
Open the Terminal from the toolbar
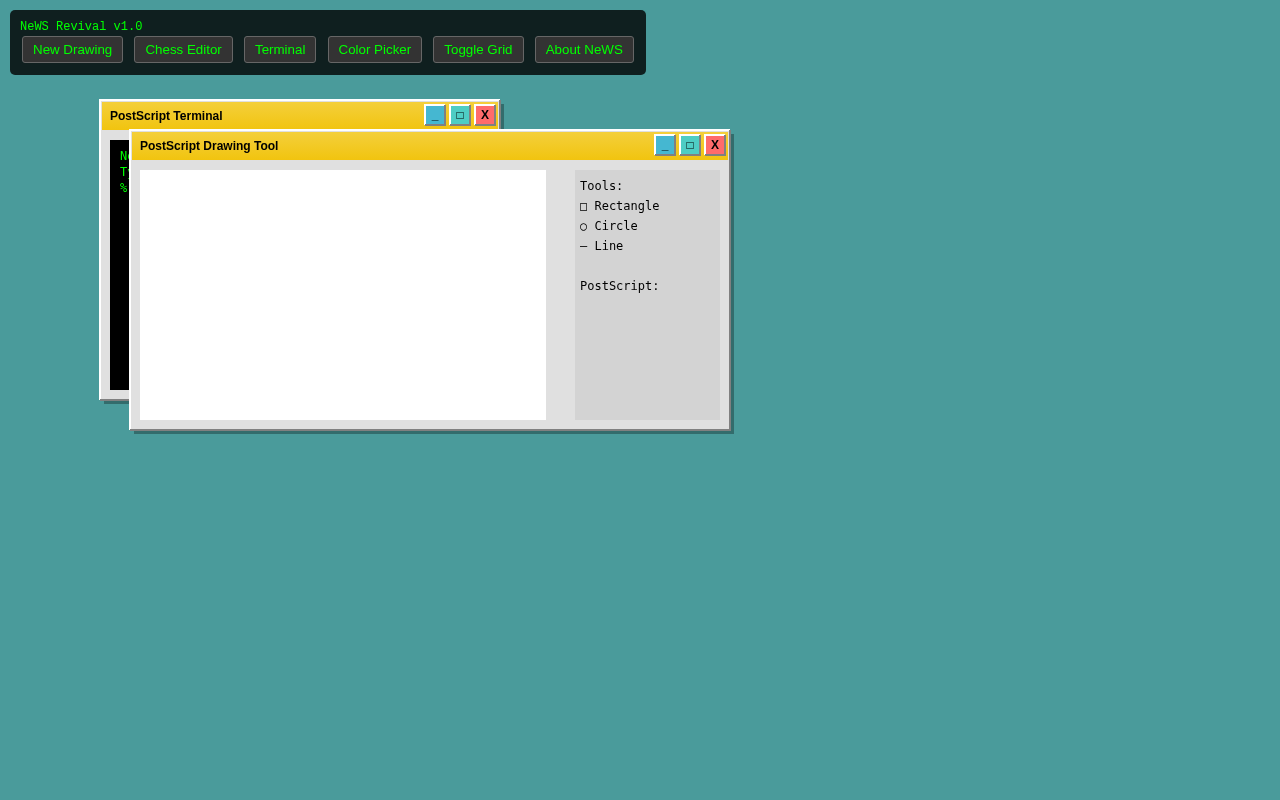point(280,50)
